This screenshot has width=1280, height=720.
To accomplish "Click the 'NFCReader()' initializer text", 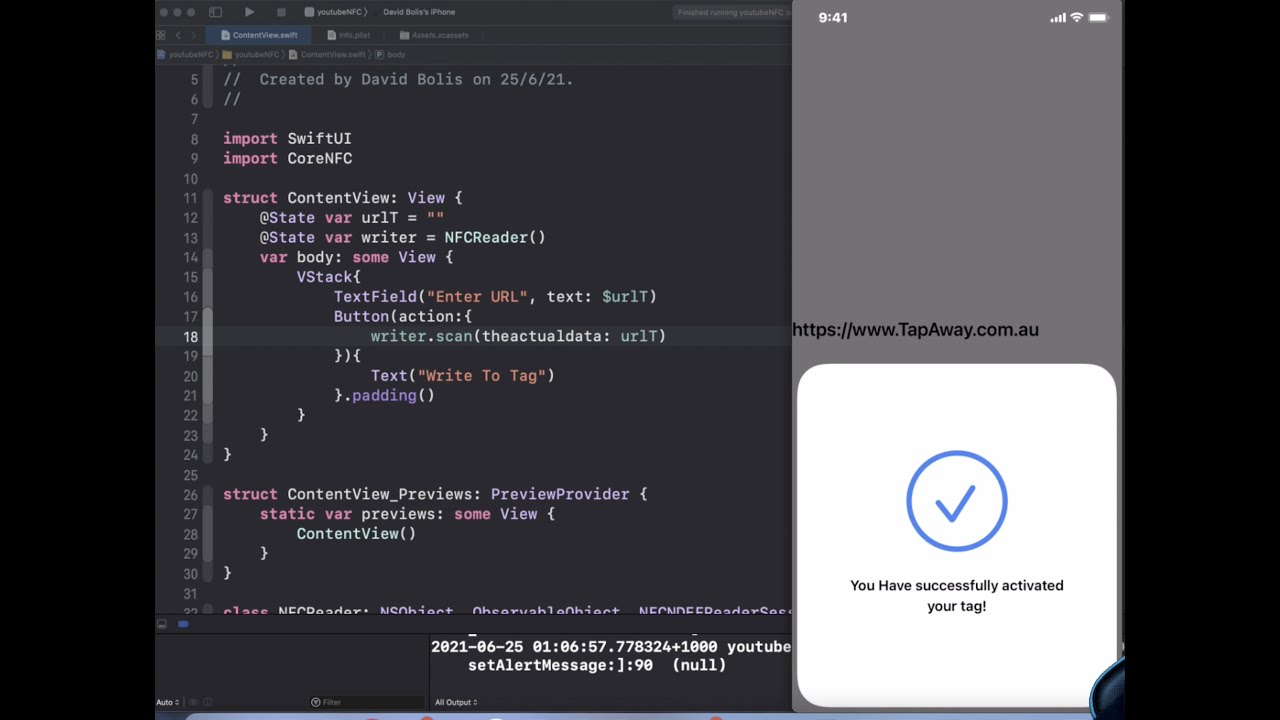I will 495,238.
